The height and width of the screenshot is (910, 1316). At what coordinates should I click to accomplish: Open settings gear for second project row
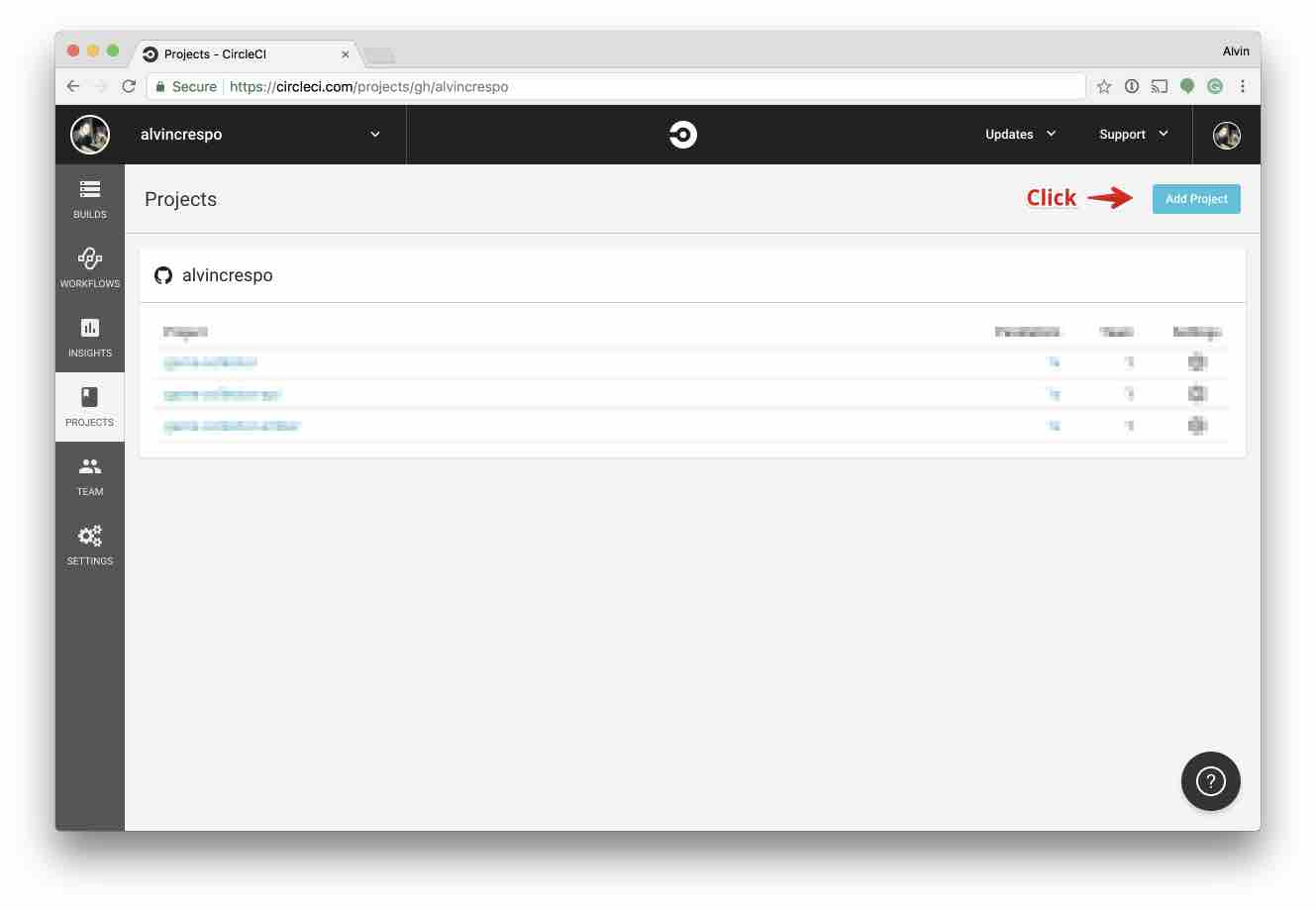click(x=1197, y=394)
